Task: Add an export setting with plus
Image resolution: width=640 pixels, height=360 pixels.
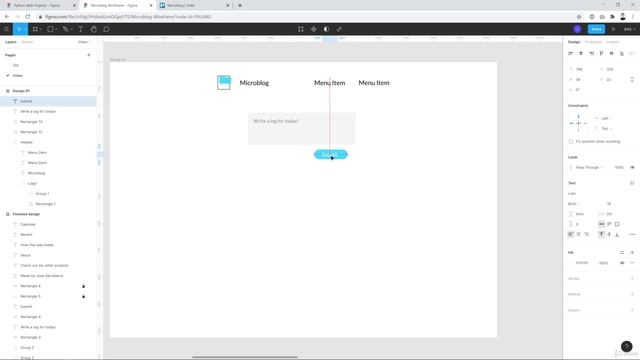Action: (x=632, y=310)
